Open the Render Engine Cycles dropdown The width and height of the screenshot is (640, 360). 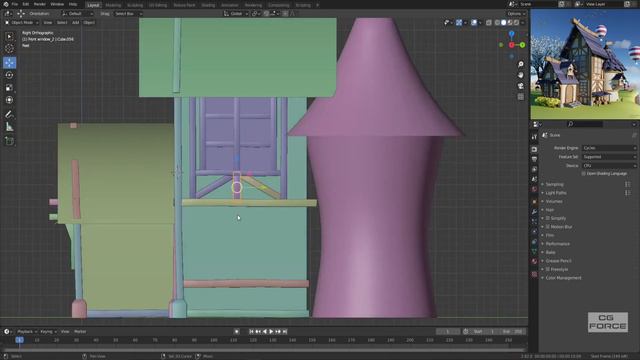coord(609,148)
